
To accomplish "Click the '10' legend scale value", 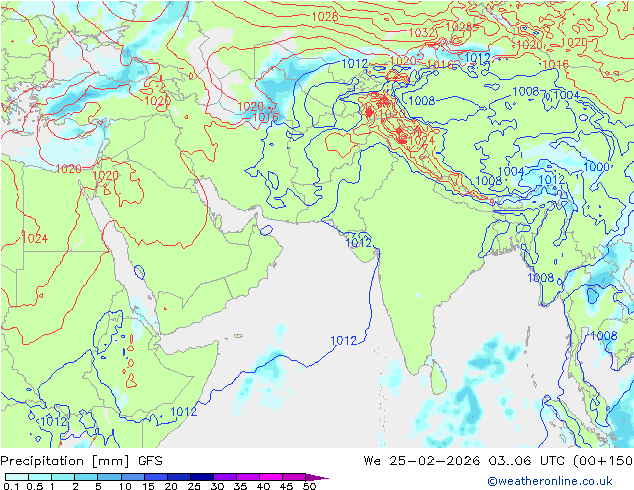I will point(125,486).
